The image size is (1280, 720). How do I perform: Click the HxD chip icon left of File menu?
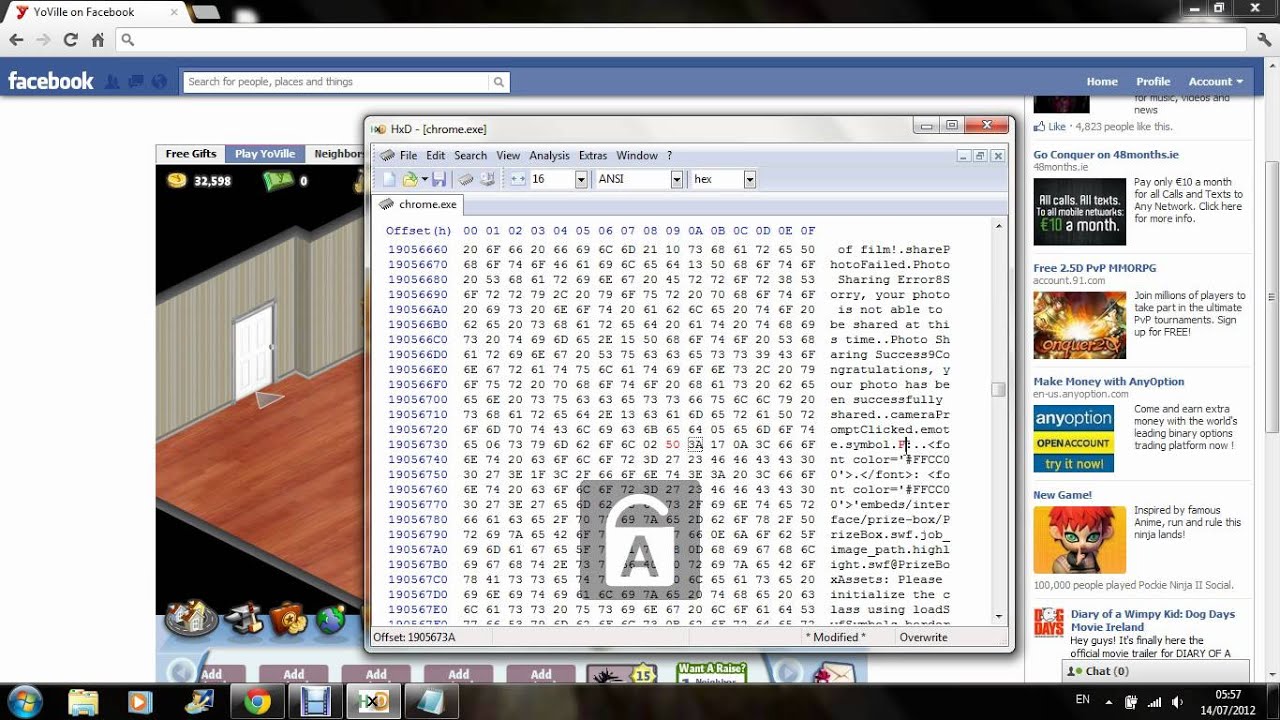point(386,155)
